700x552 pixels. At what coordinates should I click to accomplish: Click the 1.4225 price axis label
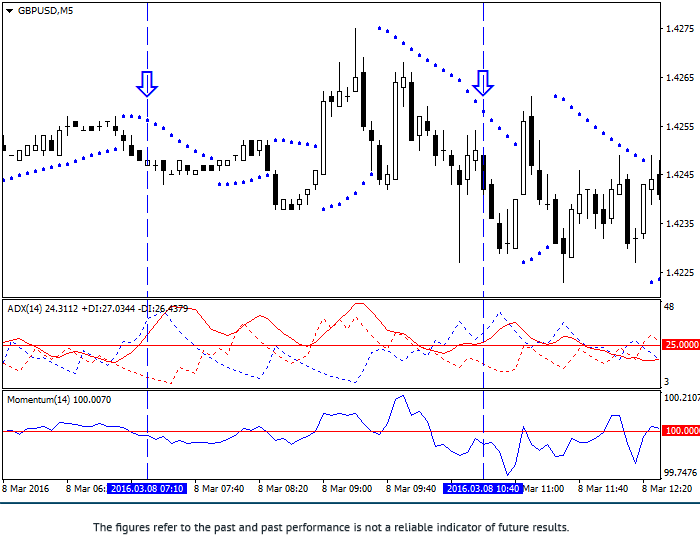point(680,272)
